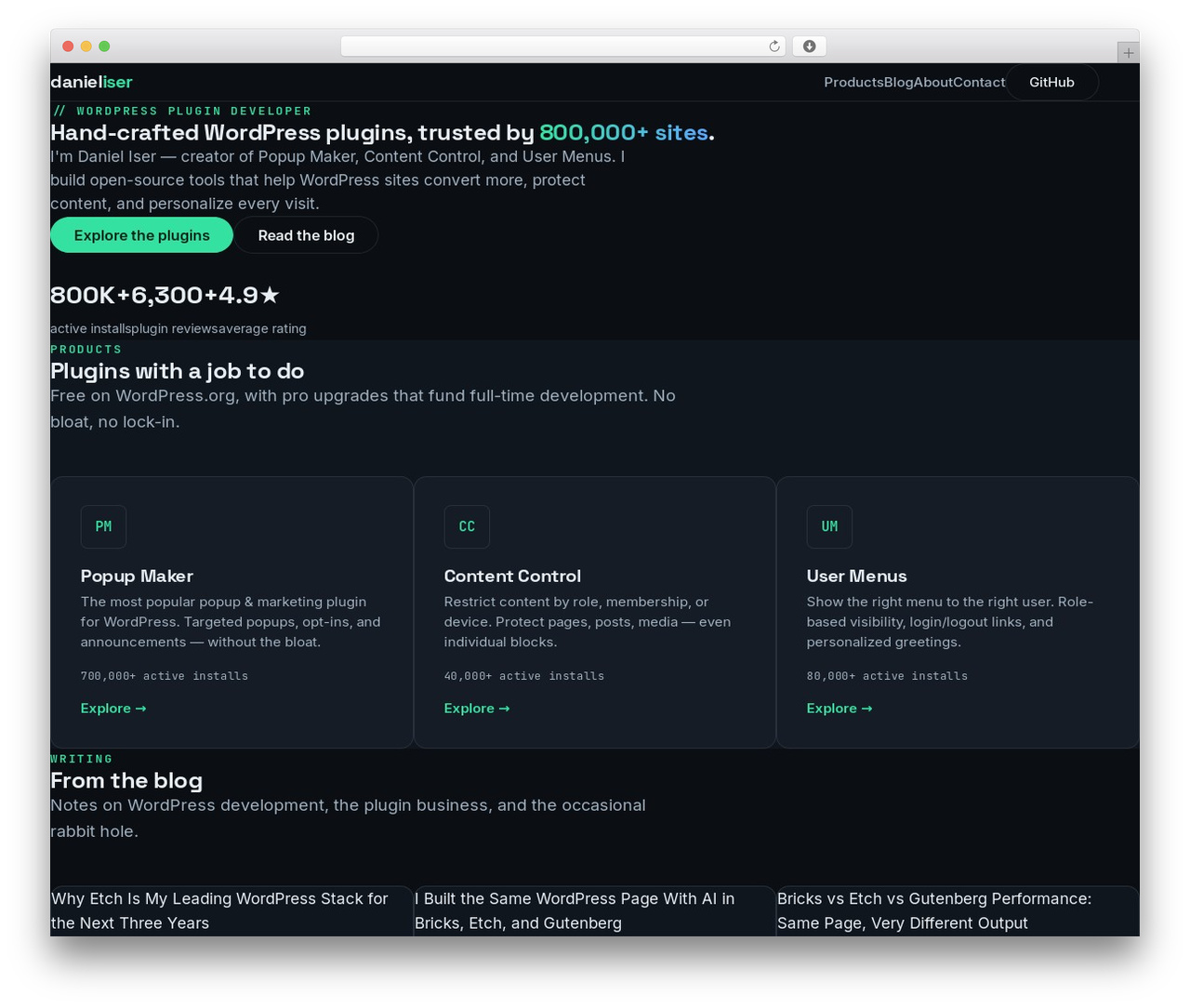1190x1008 pixels.
Task: Click Explore the plugins button
Action: pyautogui.click(x=141, y=235)
